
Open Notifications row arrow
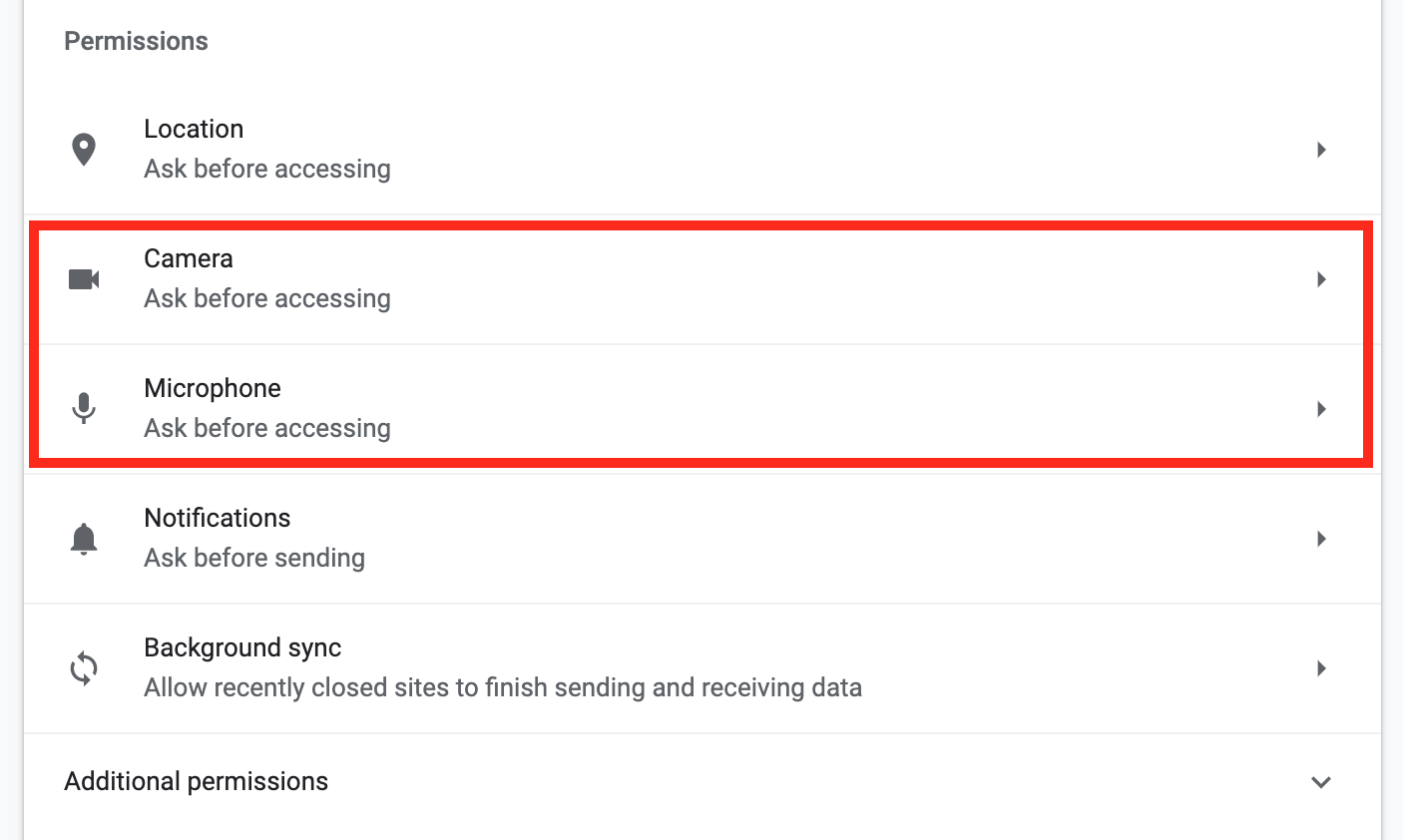1321,539
